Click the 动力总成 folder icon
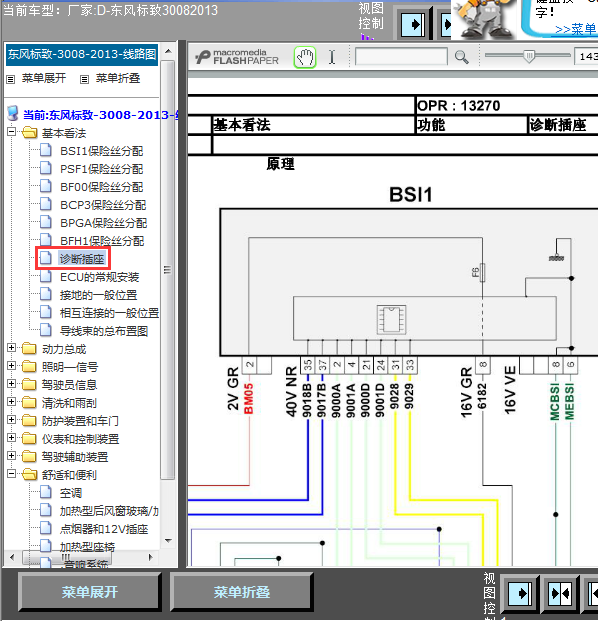Viewport: 598px width, 621px height. (29, 349)
